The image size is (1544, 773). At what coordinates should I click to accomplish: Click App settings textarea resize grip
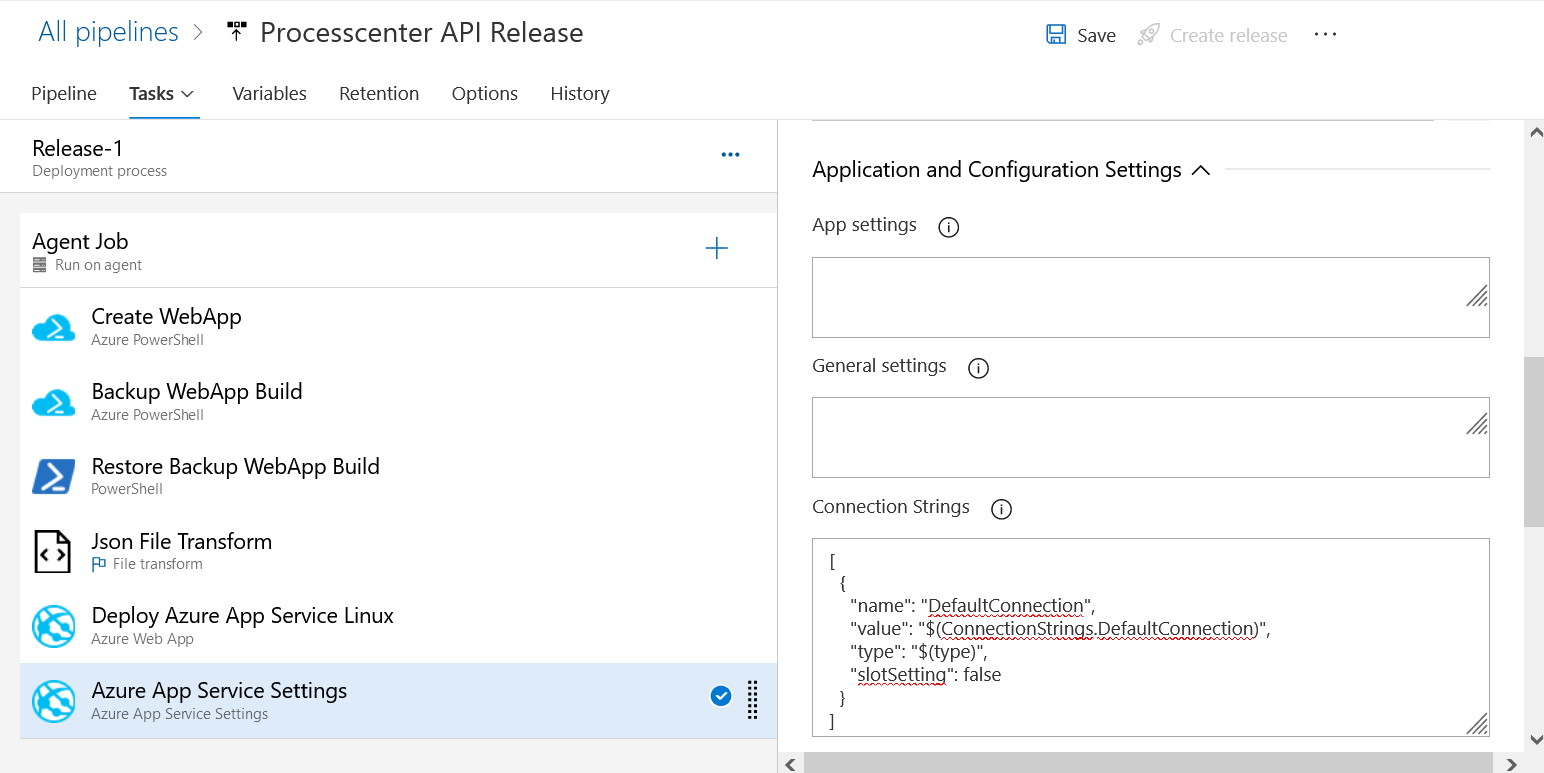pos(1476,295)
